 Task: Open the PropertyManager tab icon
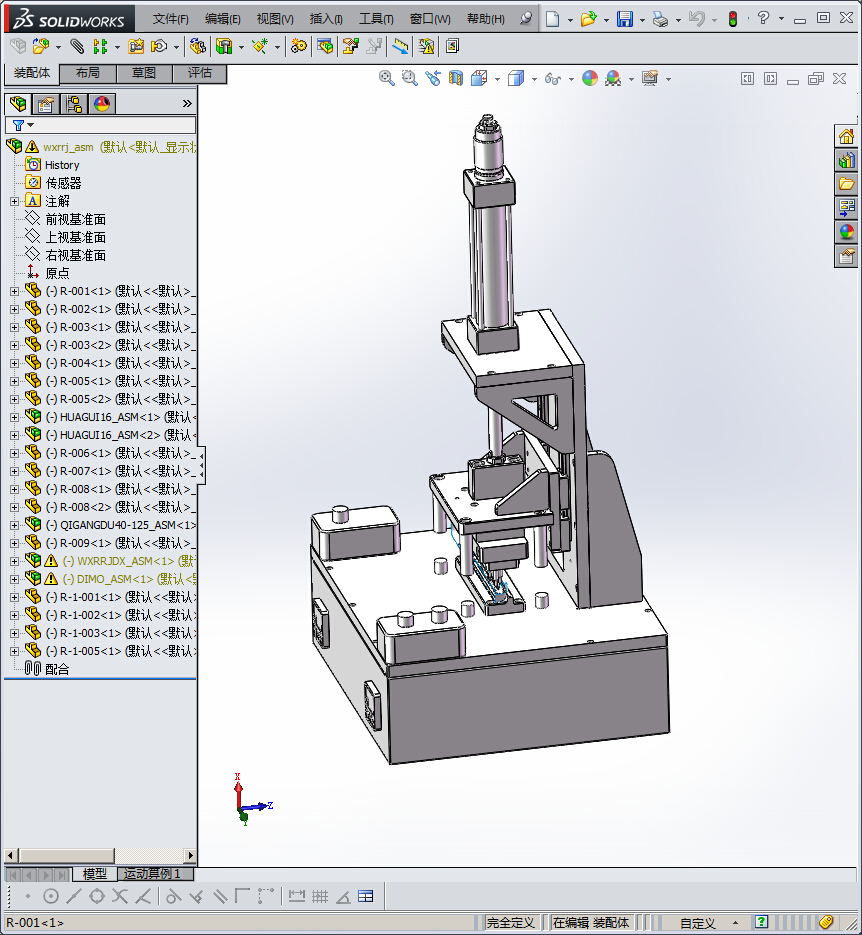pos(46,104)
